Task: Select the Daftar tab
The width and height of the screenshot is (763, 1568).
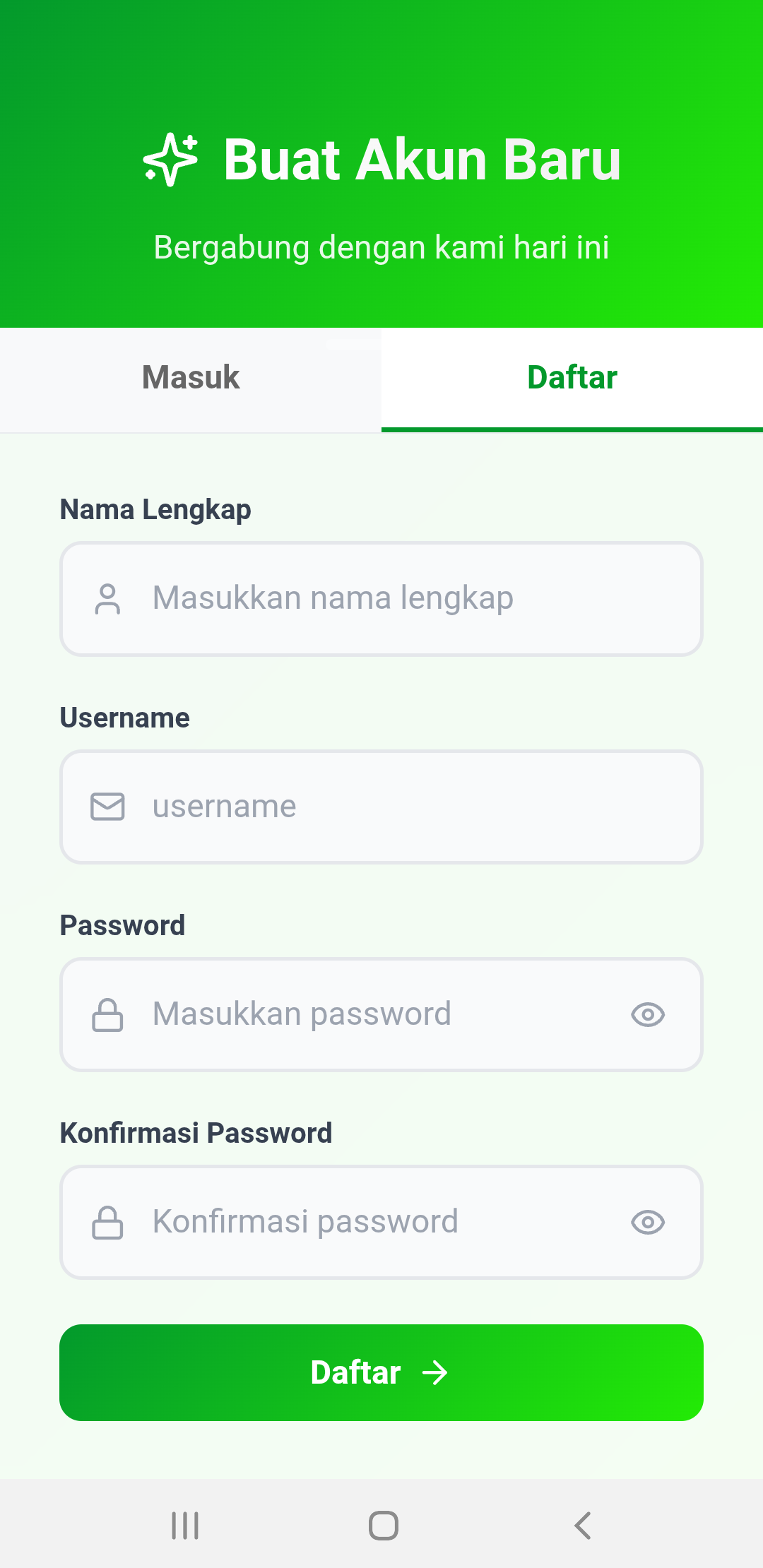Action: coord(572,378)
